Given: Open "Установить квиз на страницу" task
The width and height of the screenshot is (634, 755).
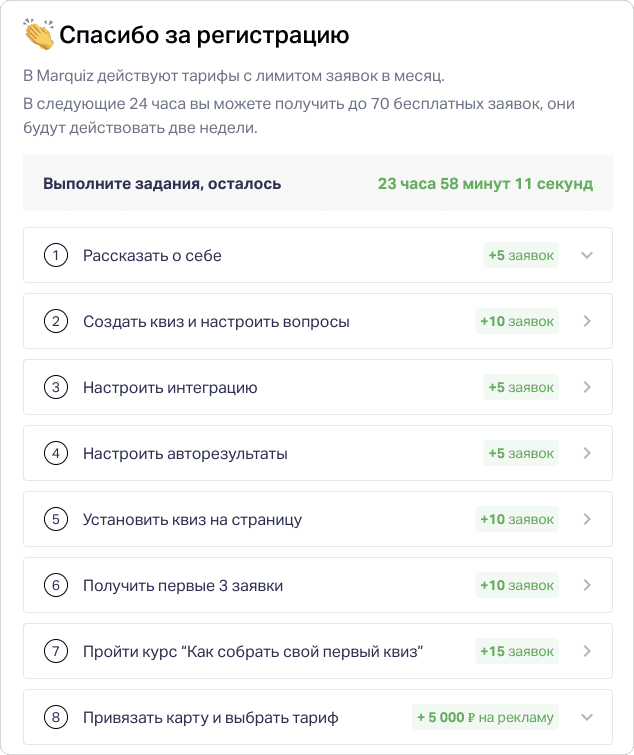Looking at the screenshot, I should pos(192,519).
